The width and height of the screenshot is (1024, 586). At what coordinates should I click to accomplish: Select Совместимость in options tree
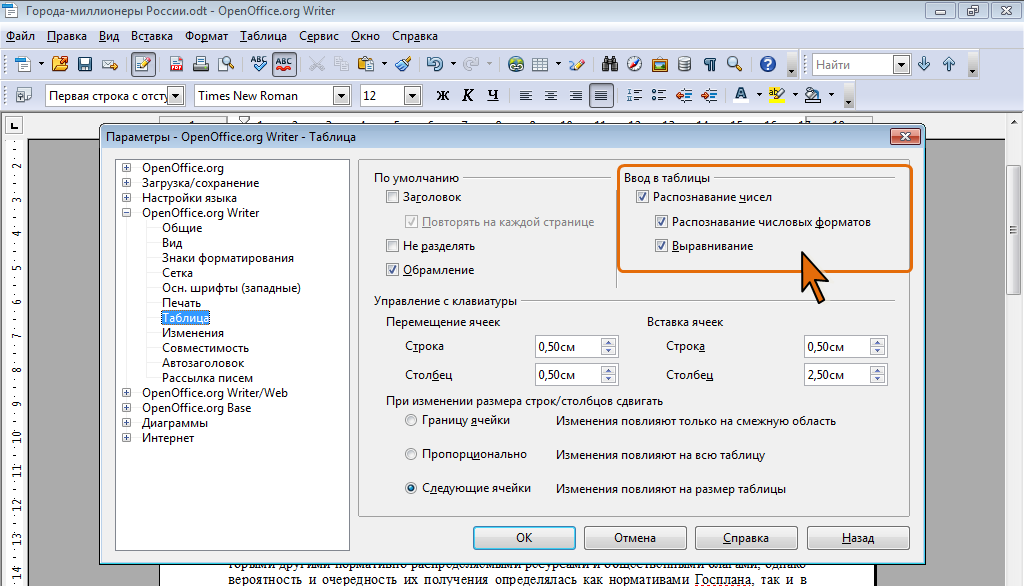point(205,348)
